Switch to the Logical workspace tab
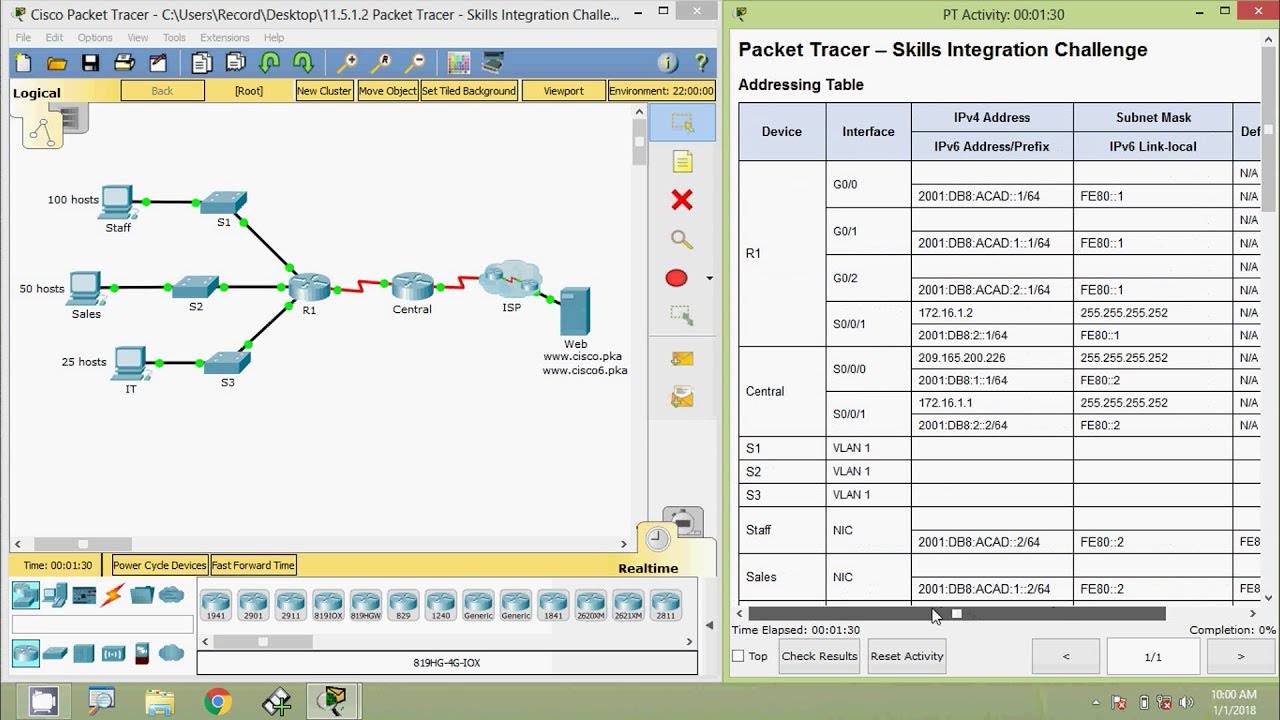 click(37, 93)
